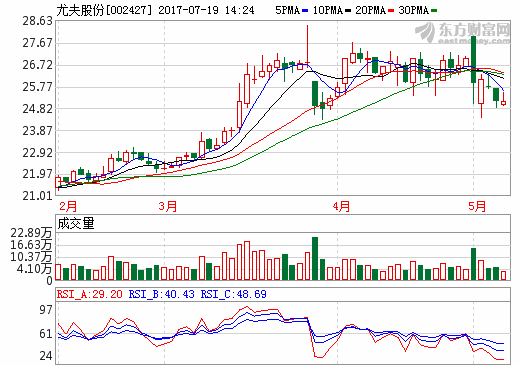Viewport: 520px width, 365px height.
Task: Click the RSI_C:48.69 indicator value
Action: coord(234,294)
